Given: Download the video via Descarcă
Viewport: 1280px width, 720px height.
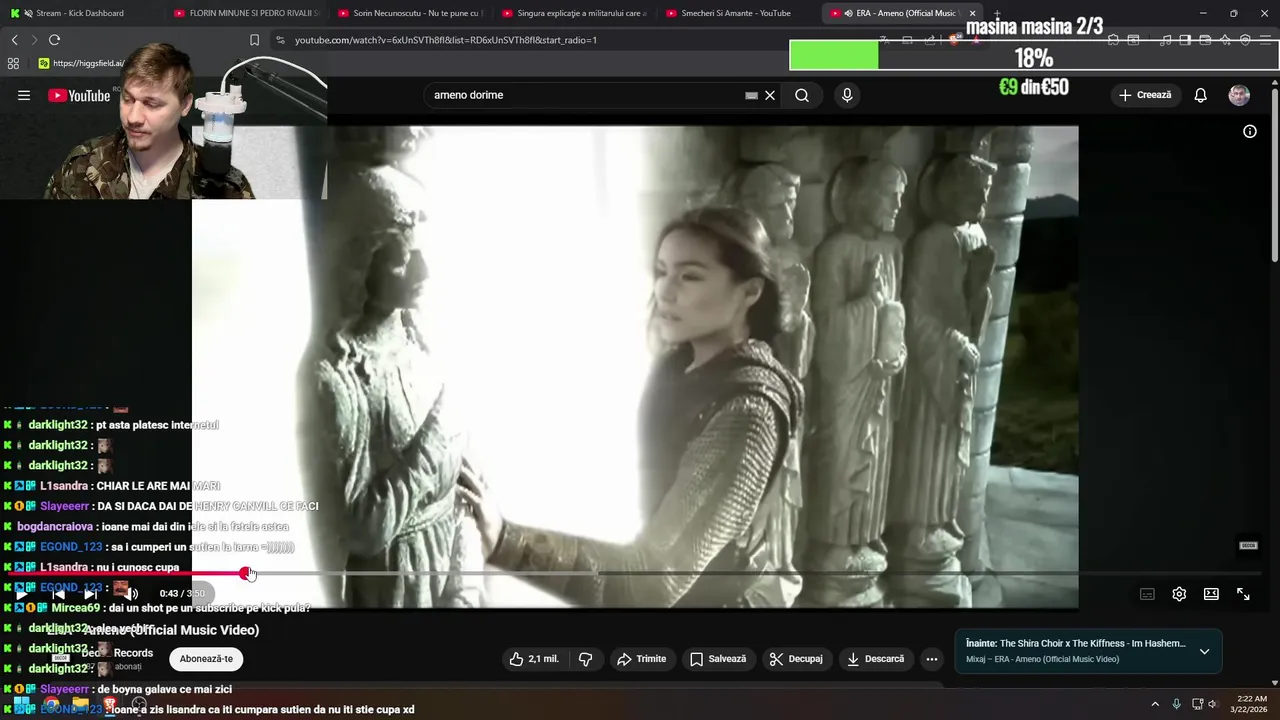Looking at the screenshot, I should click(x=875, y=659).
